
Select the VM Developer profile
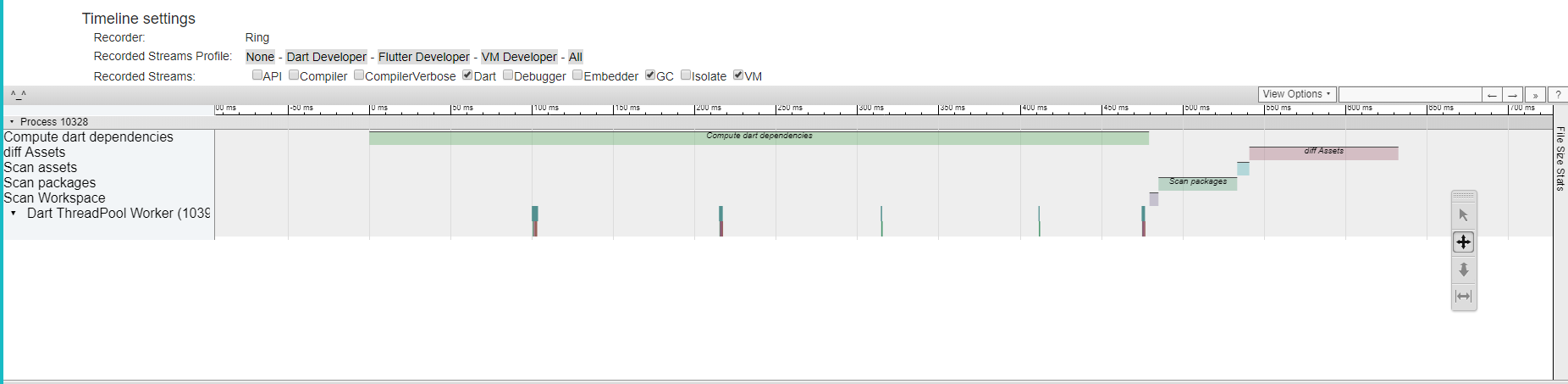519,57
